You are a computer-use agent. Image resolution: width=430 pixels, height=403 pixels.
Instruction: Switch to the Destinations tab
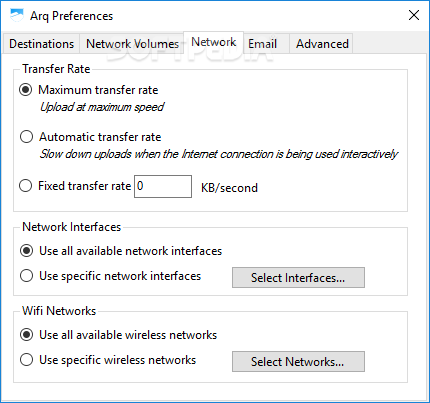click(41, 44)
